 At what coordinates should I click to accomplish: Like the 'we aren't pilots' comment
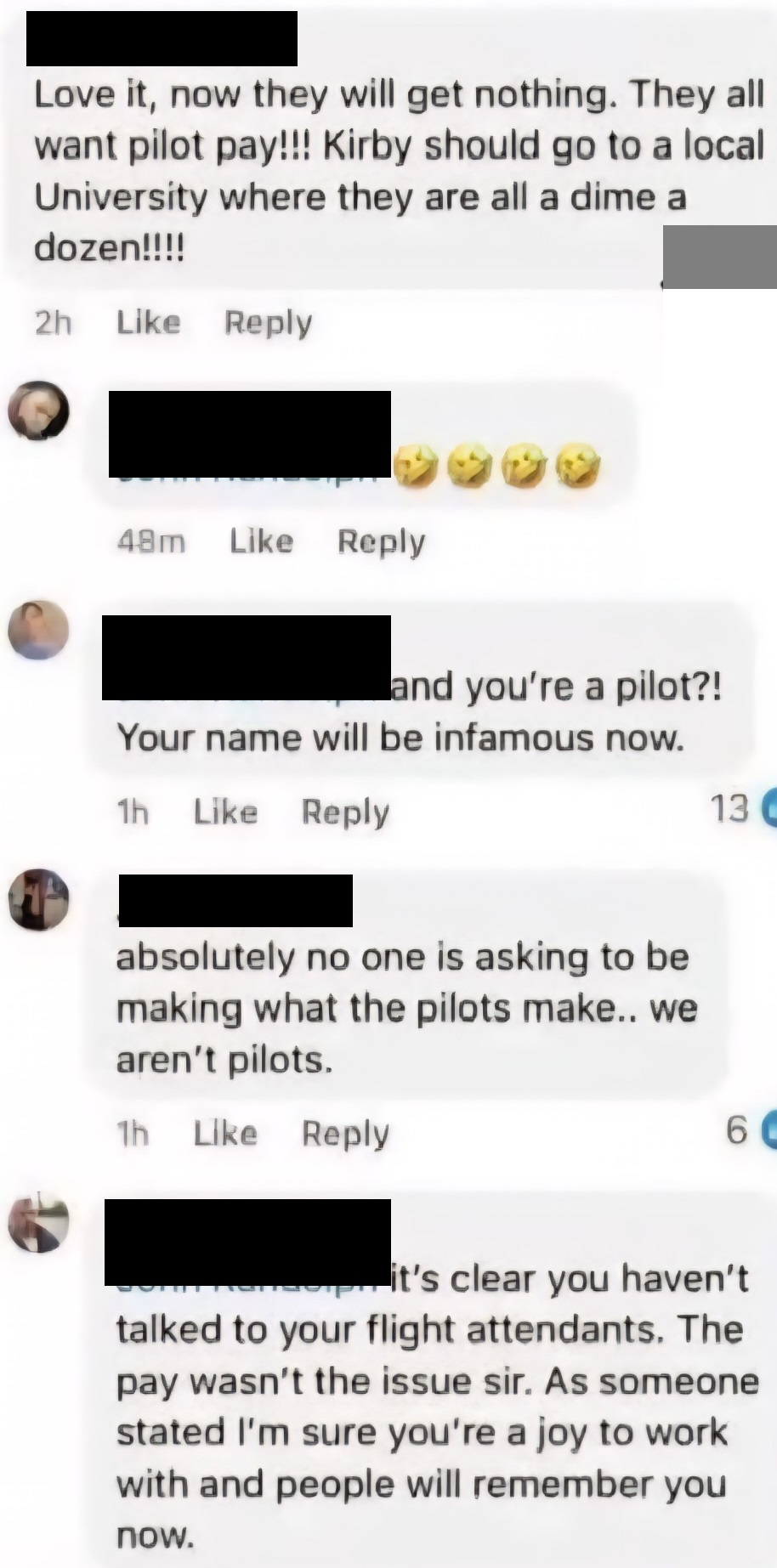click(225, 1132)
